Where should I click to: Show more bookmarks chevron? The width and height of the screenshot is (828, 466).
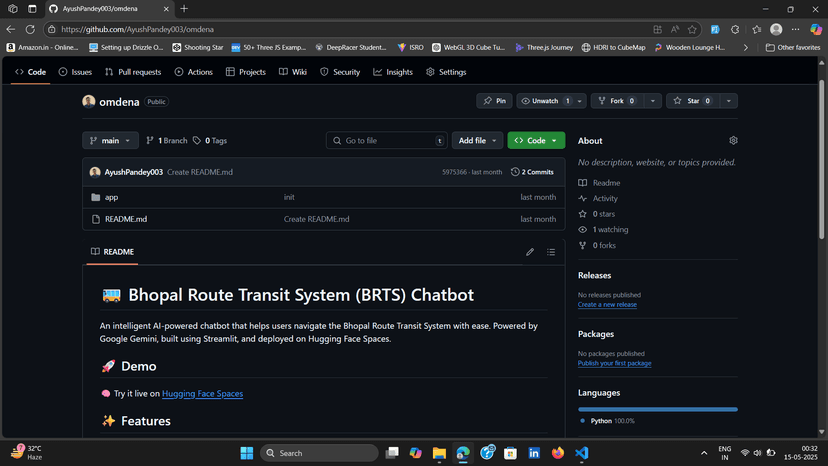(746, 48)
